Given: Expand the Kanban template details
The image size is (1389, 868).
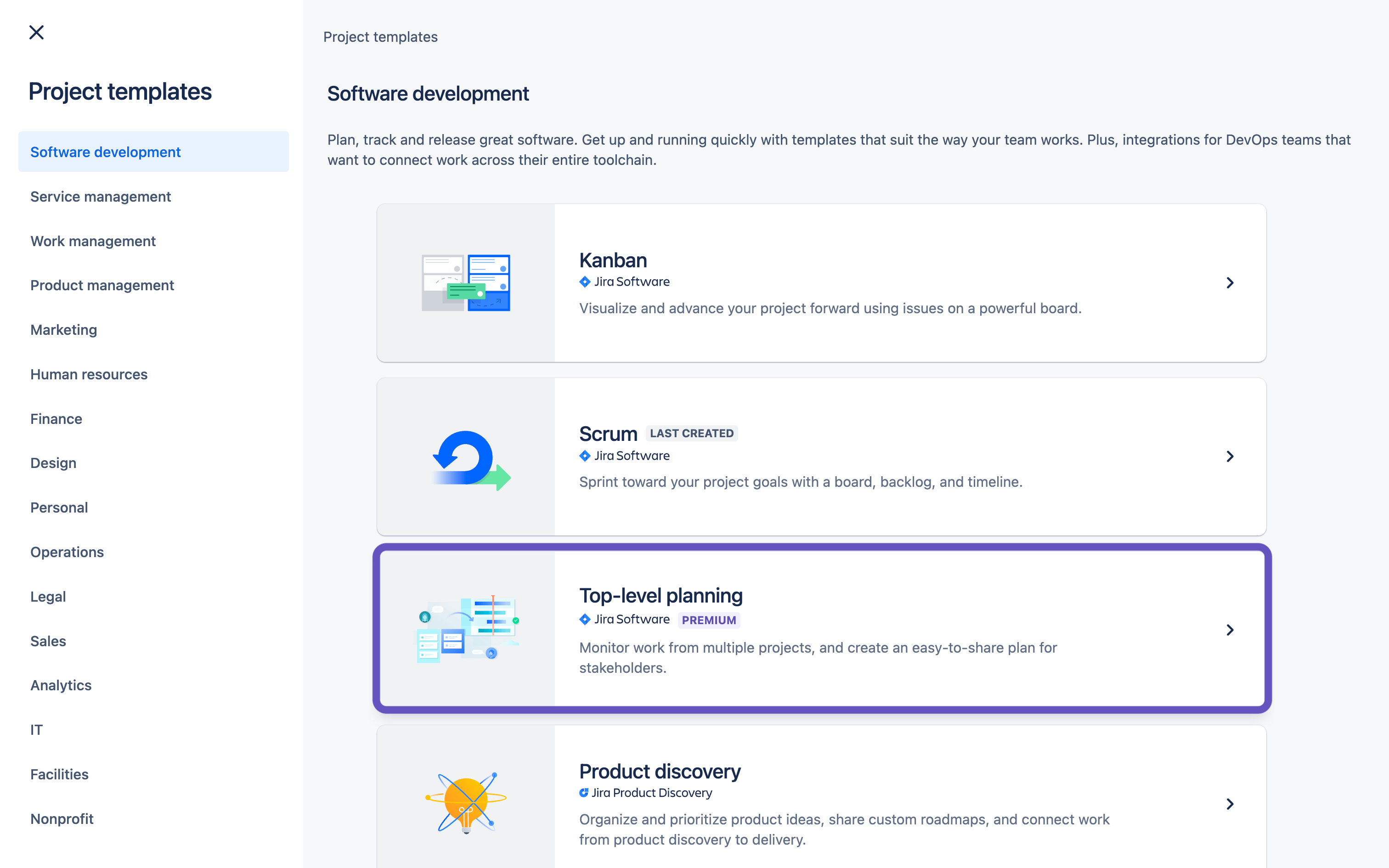Looking at the screenshot, I should click(x=1230, y=283).
